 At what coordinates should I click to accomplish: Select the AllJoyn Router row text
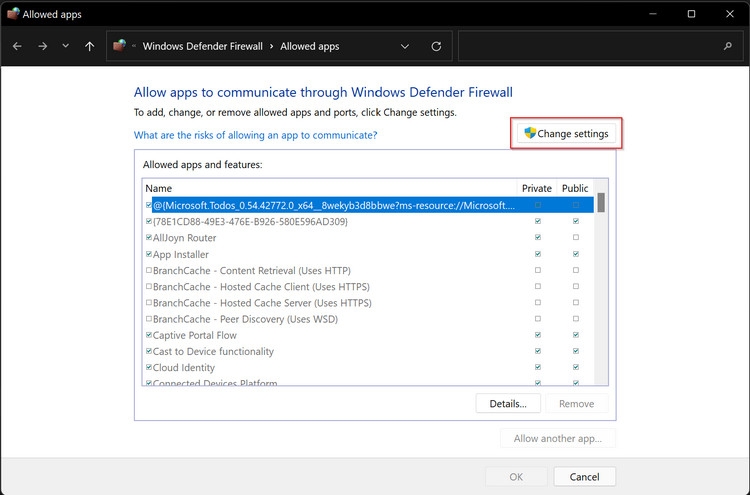coord(184,238)
